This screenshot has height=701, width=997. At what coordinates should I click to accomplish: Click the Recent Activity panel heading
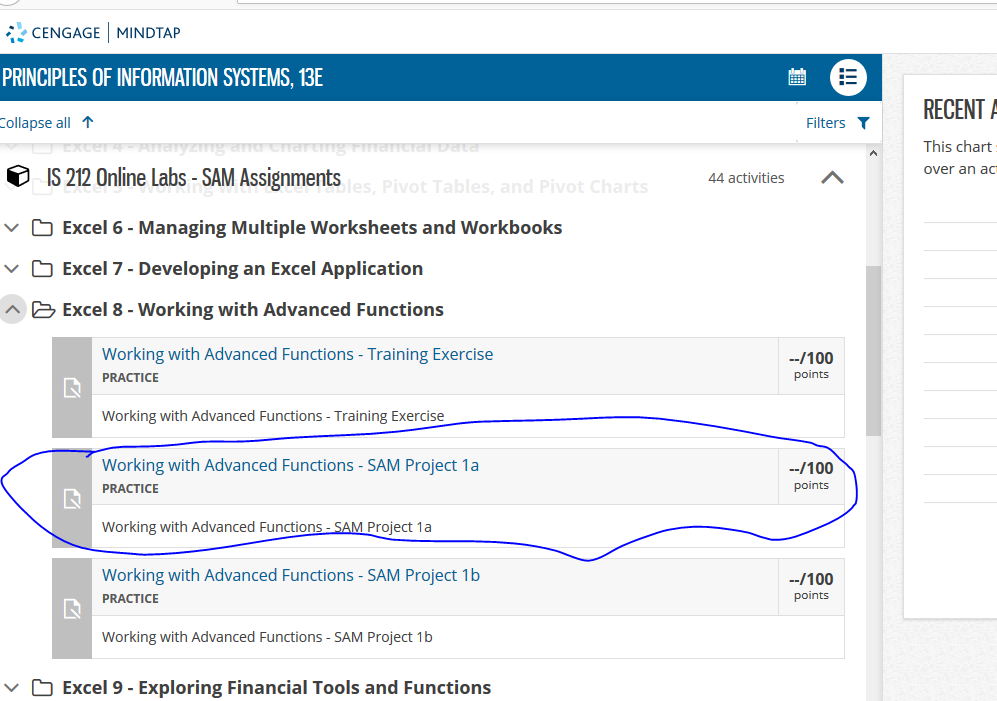(960, 109)
